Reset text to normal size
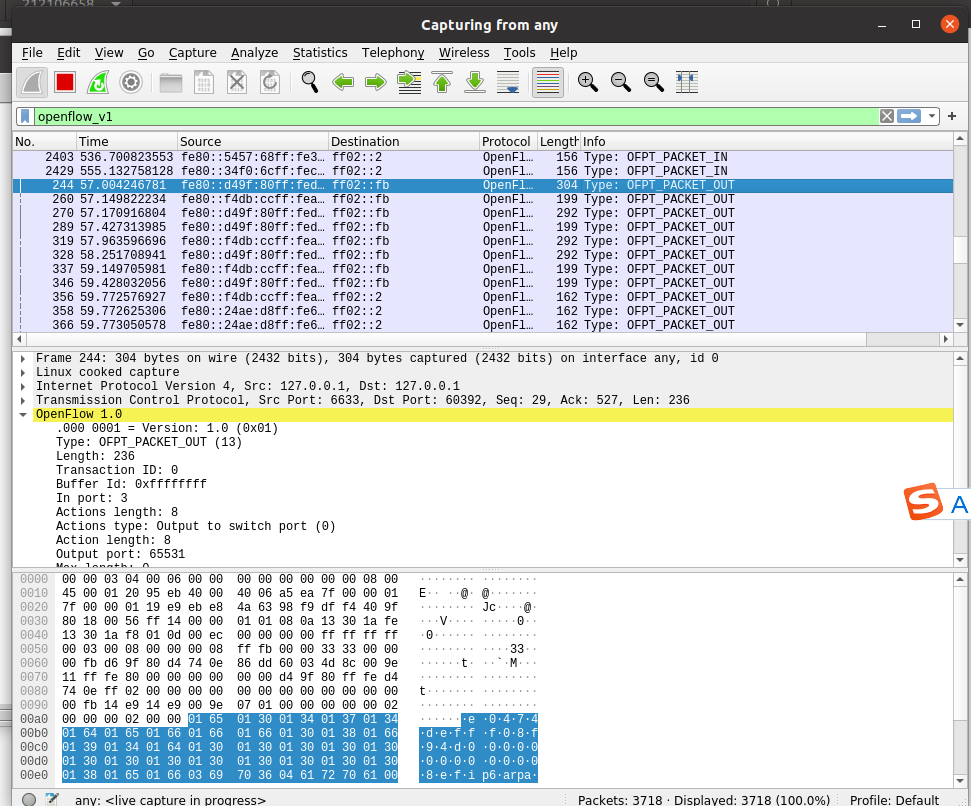This screenshot has width=971, height=806. pyautogui.click(x=654, y=82)
